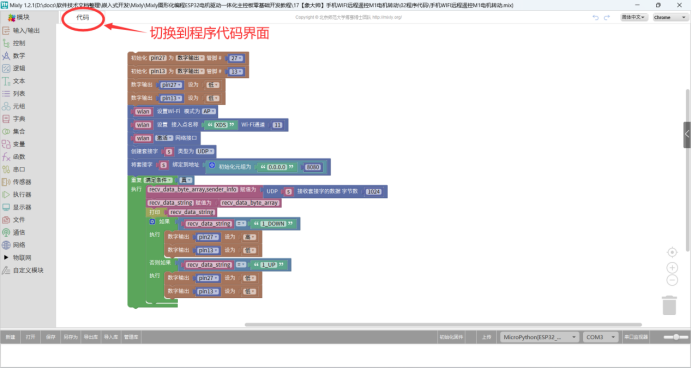Image resolution: width=692 pixels, height=368 pixels.
Task: Click the 打开 open file button
Action: [x=30, y=337]
